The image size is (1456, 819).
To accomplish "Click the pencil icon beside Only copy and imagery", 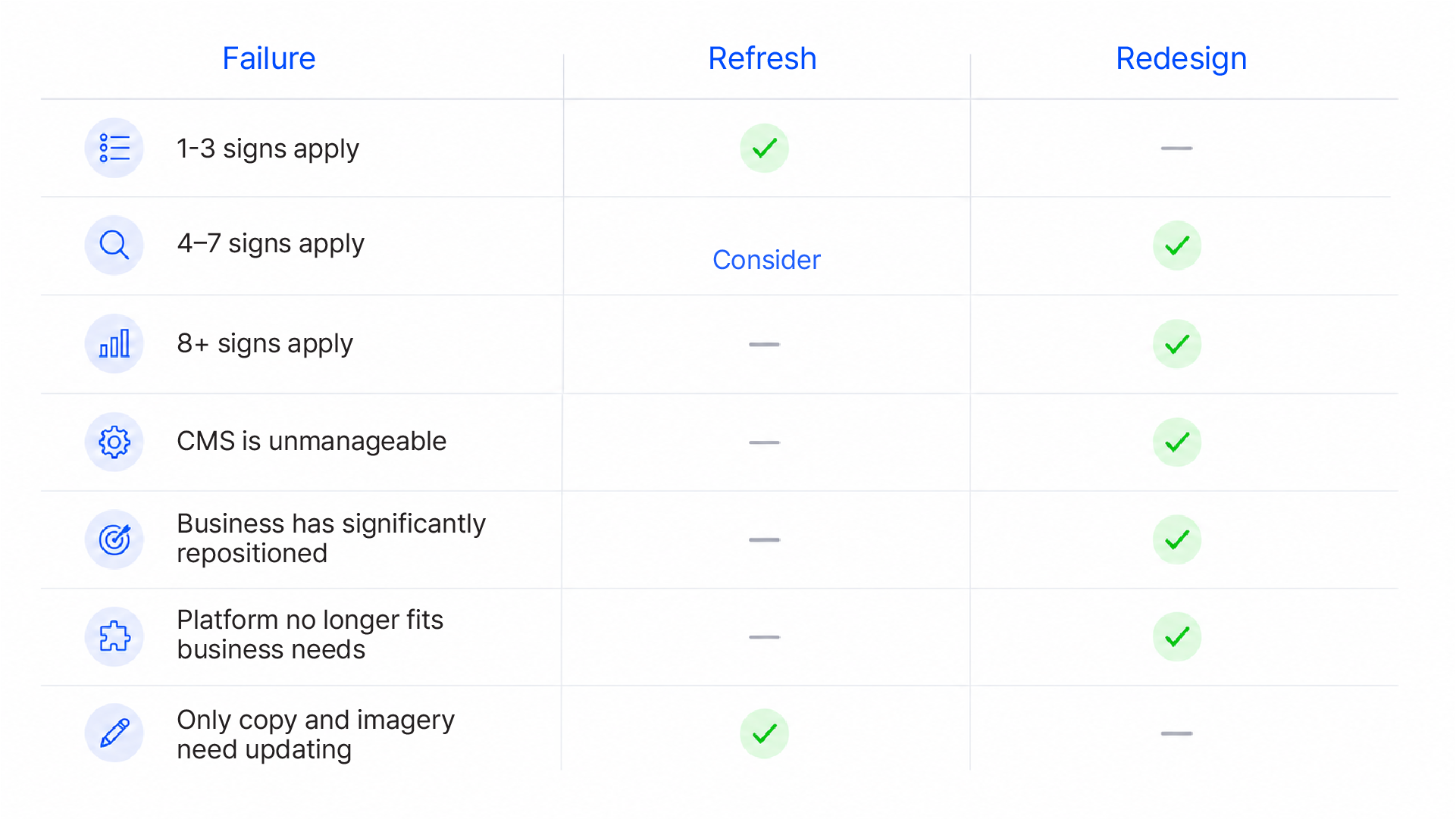I will coord(114,733).
